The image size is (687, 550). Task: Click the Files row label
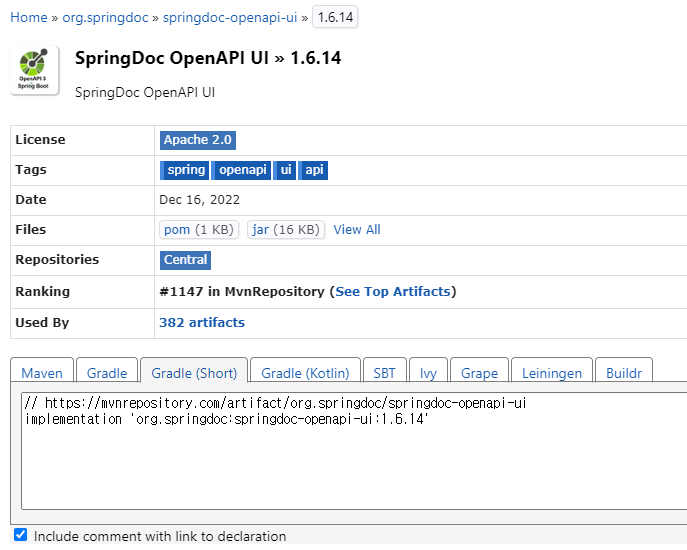(31, 230)
